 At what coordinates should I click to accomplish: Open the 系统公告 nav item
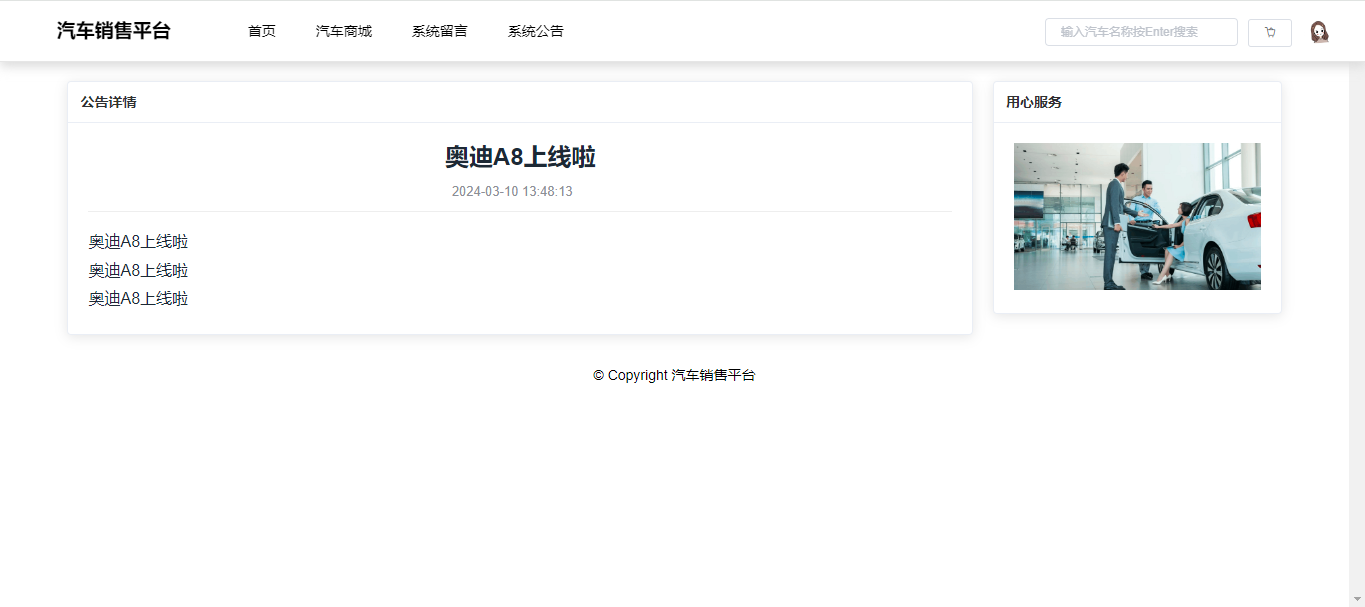point(535,31)
